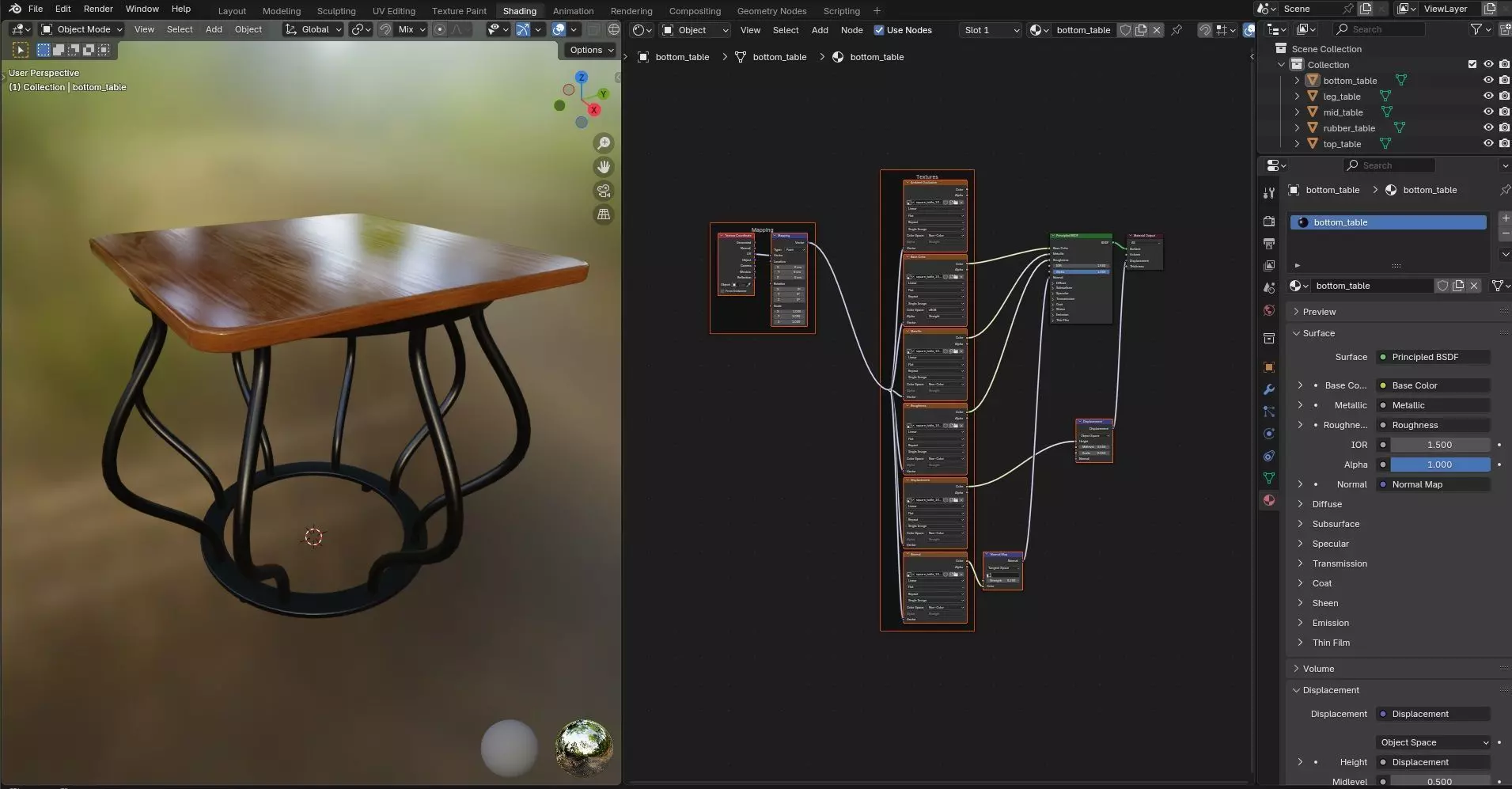Viewport: 1512px width, 789px height.
Task: Remove material slot with minus button
Action: tap(1504, 234)
